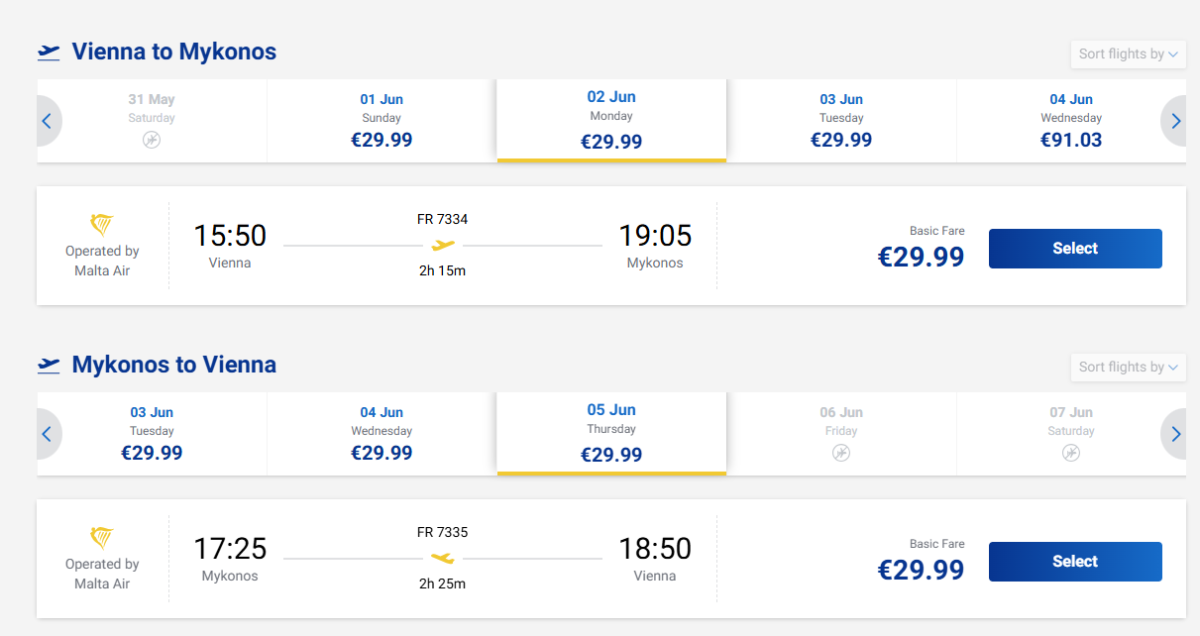The height and width of the screenshot is (636, 1200).
Task: Click the plane icon beside Mykonos to Vienna
Action: pos(49,365)
